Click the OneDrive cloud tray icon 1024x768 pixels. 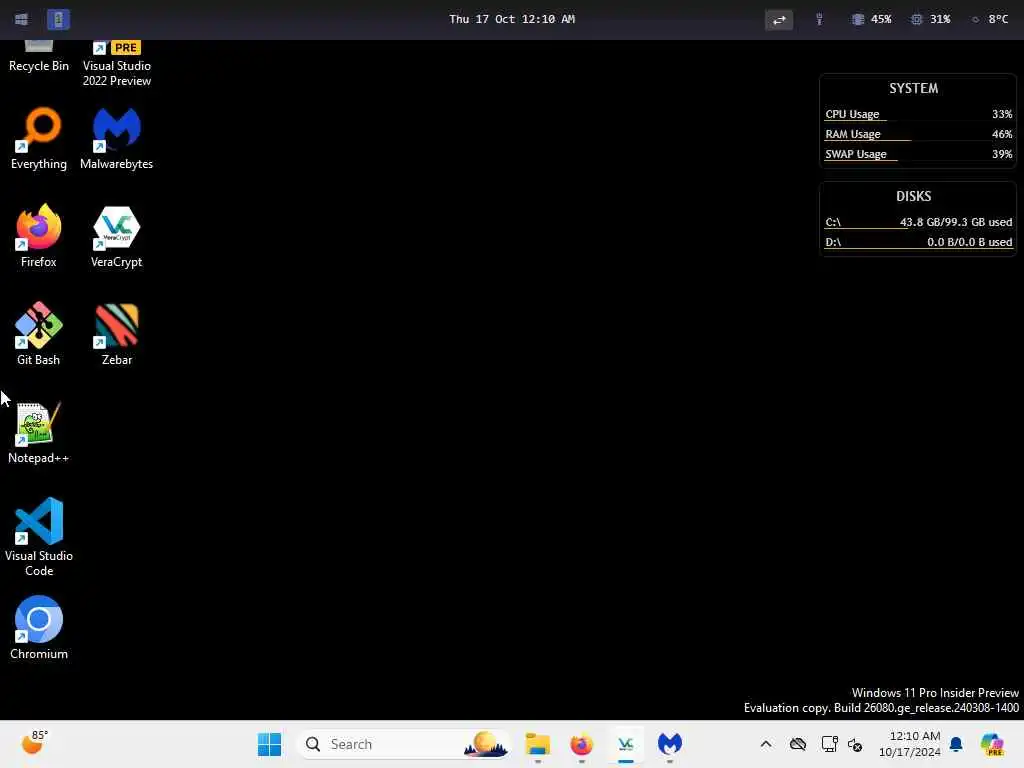click(797, 744)
